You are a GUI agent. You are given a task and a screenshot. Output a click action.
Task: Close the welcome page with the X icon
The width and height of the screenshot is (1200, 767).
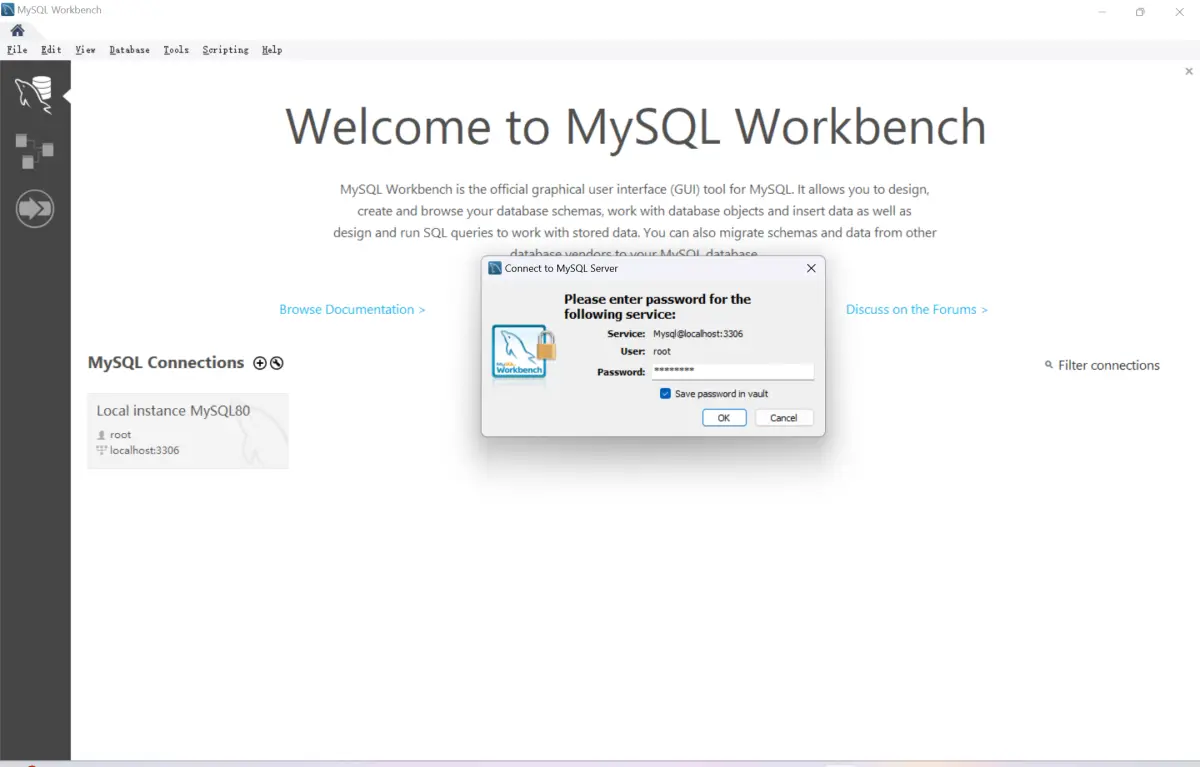coord(1189,71)
